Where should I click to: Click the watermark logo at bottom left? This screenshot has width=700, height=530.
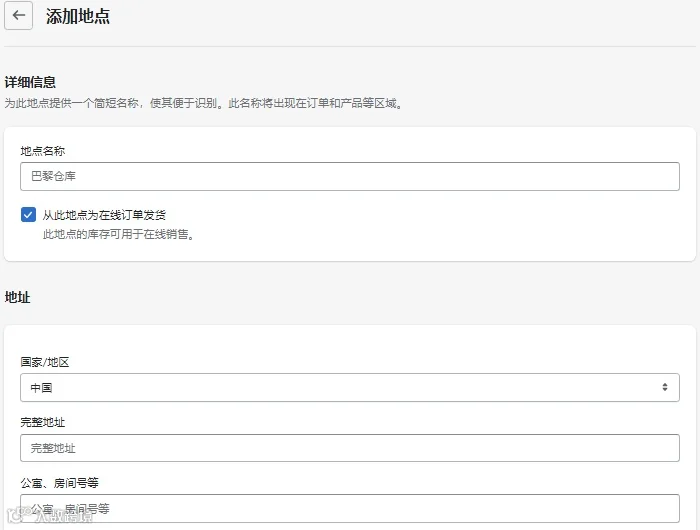click(x=49, y=515)
